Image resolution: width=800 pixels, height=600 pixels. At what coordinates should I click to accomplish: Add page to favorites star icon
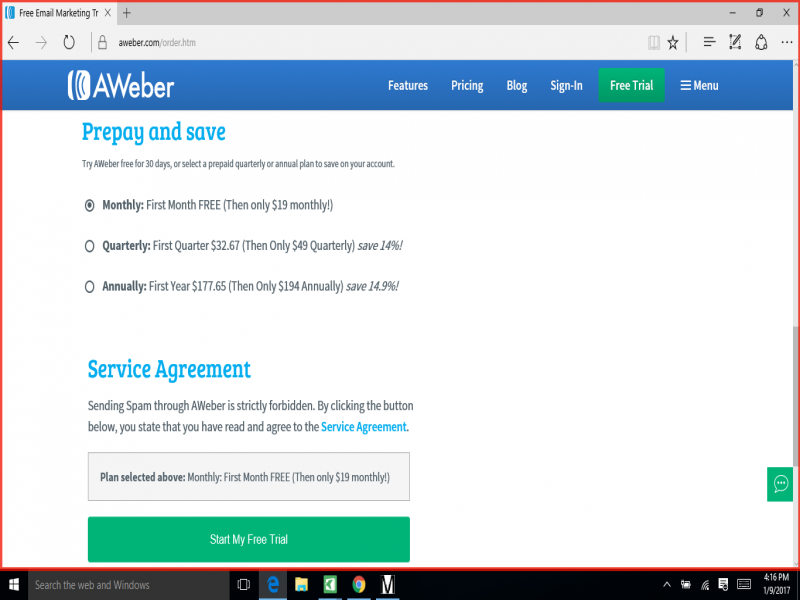pyautogui.click(x=673, y=42)
